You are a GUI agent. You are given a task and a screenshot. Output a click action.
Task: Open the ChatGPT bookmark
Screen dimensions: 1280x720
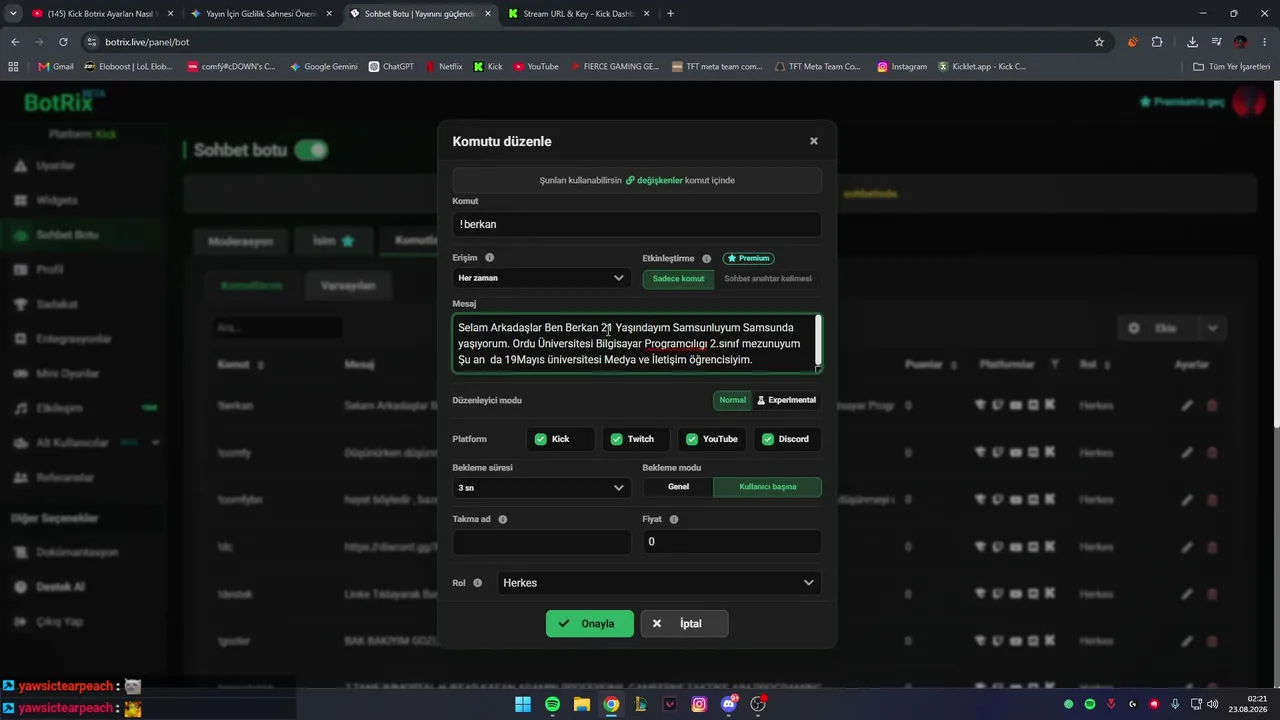coord(391,67)
